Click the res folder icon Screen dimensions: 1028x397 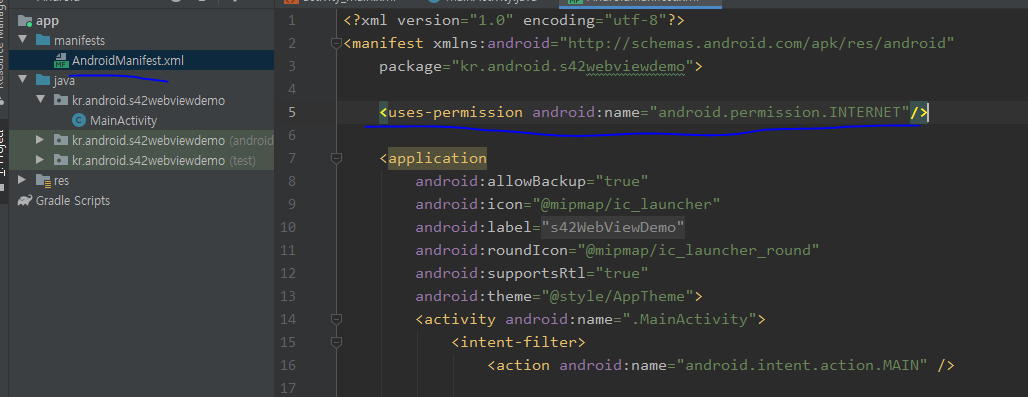[x=43, y=181]
